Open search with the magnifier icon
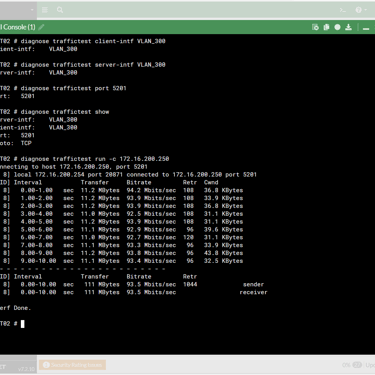 coord(60,10)
